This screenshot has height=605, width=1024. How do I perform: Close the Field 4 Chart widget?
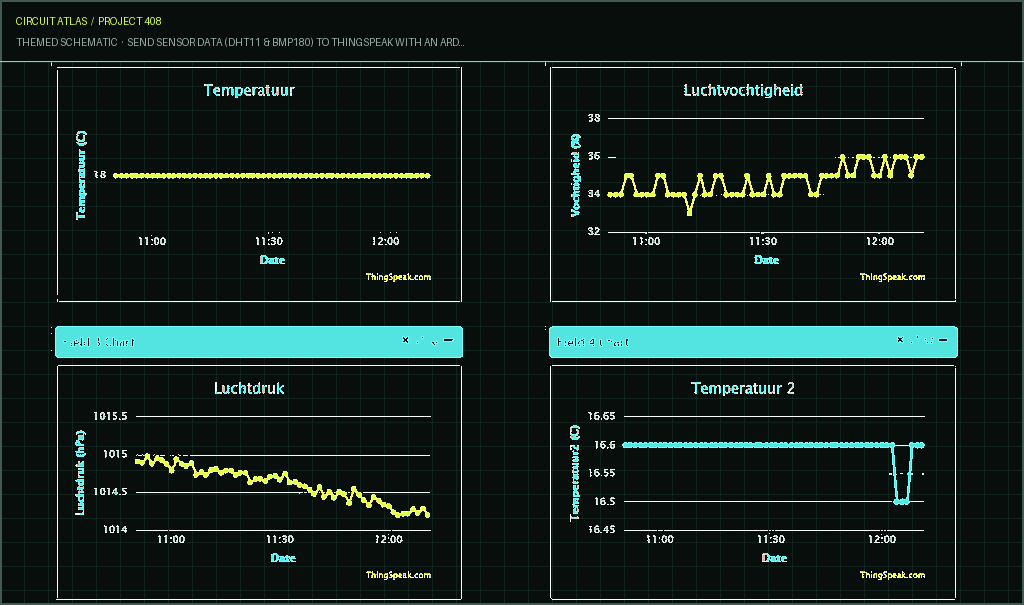pos(900,340)
